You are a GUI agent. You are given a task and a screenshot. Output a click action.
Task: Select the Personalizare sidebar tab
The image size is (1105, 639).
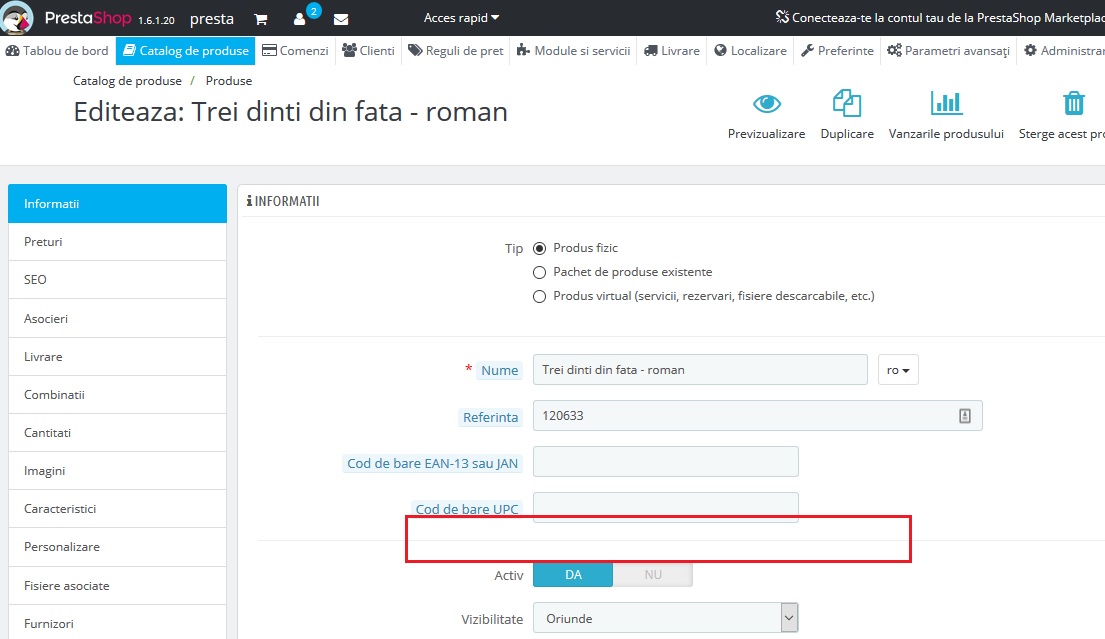click(118, 547)
